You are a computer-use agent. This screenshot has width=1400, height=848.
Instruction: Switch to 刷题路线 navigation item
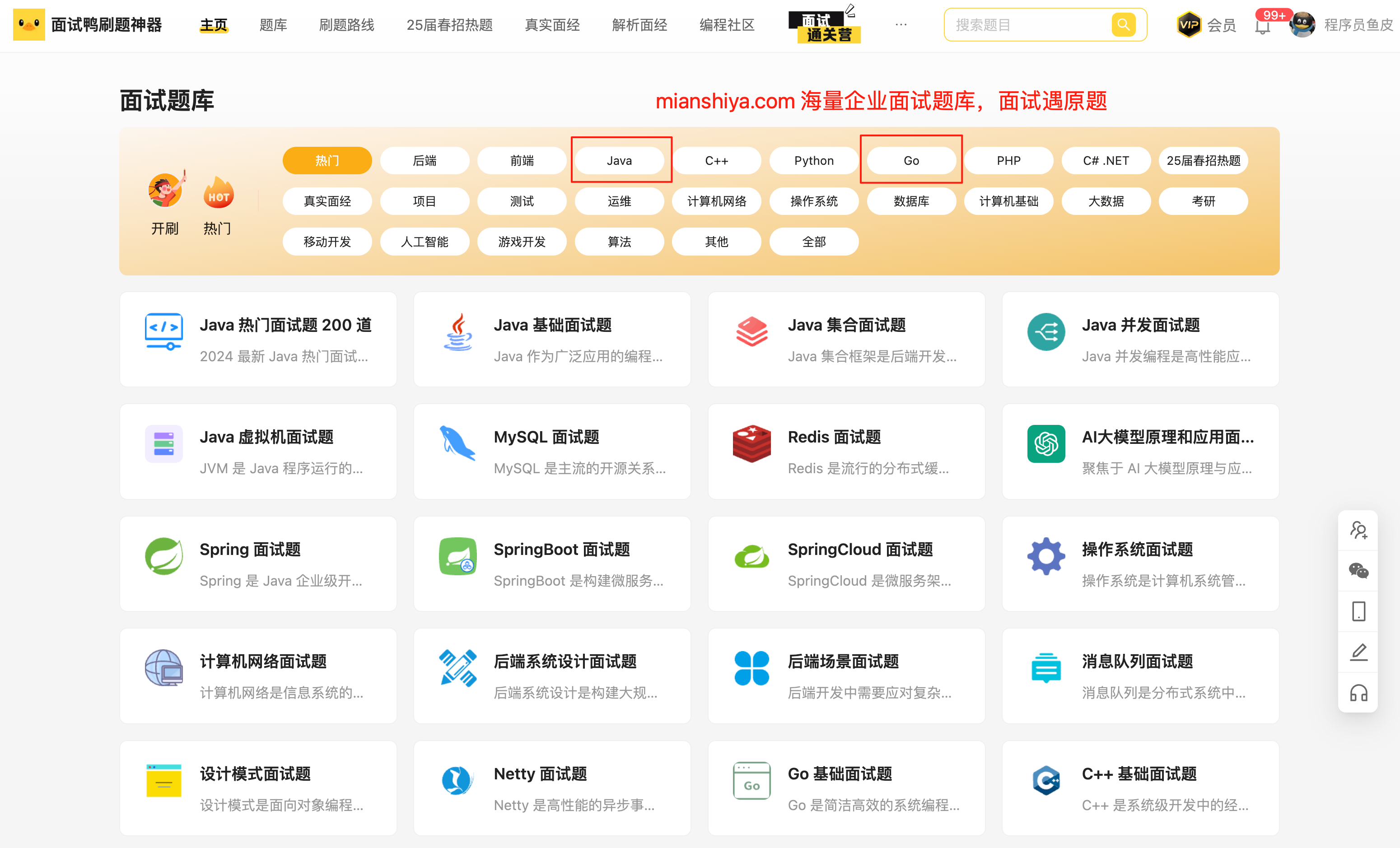tap(346, 25)
